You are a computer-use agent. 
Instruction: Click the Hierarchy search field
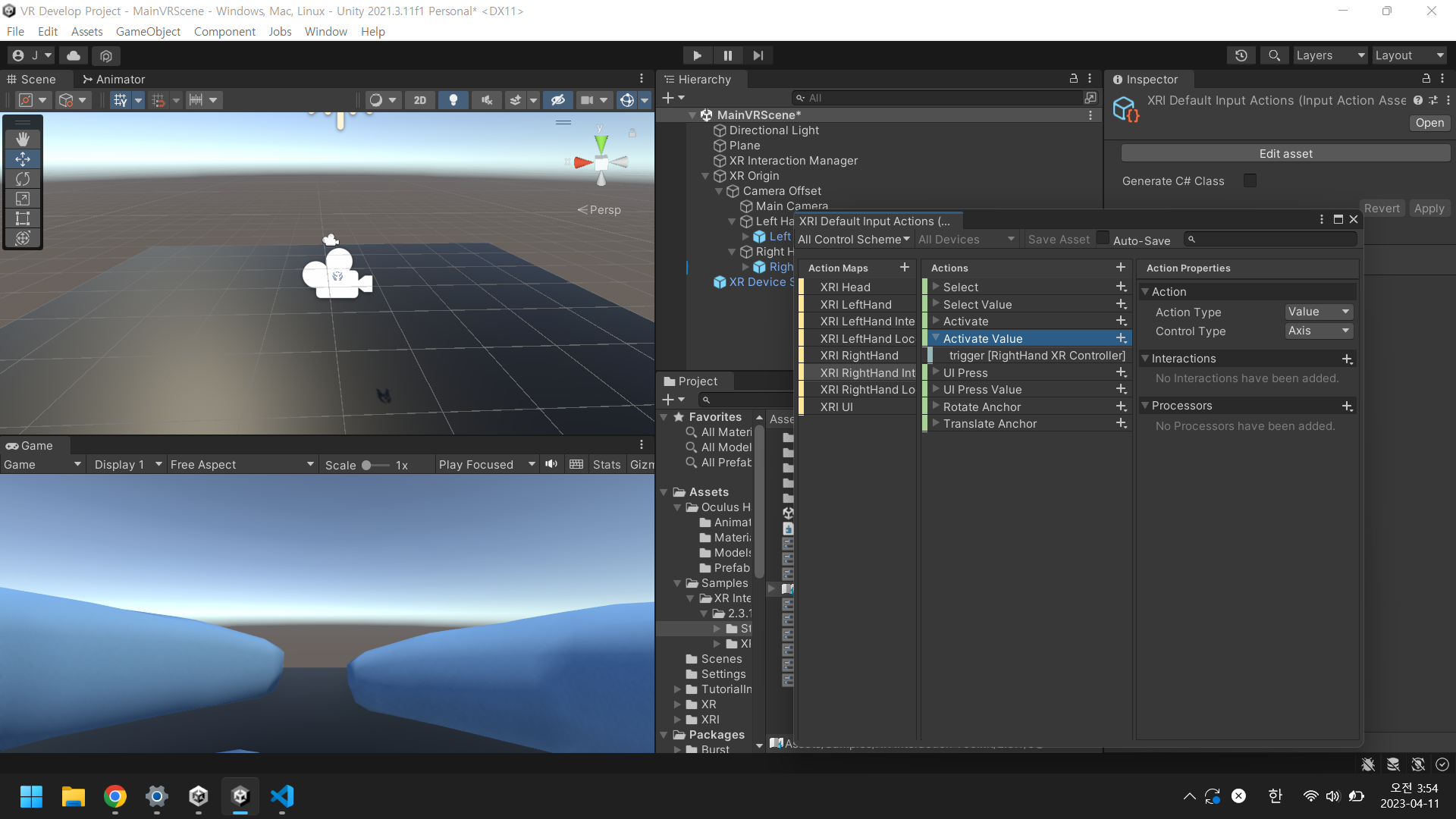click(937, 98)
